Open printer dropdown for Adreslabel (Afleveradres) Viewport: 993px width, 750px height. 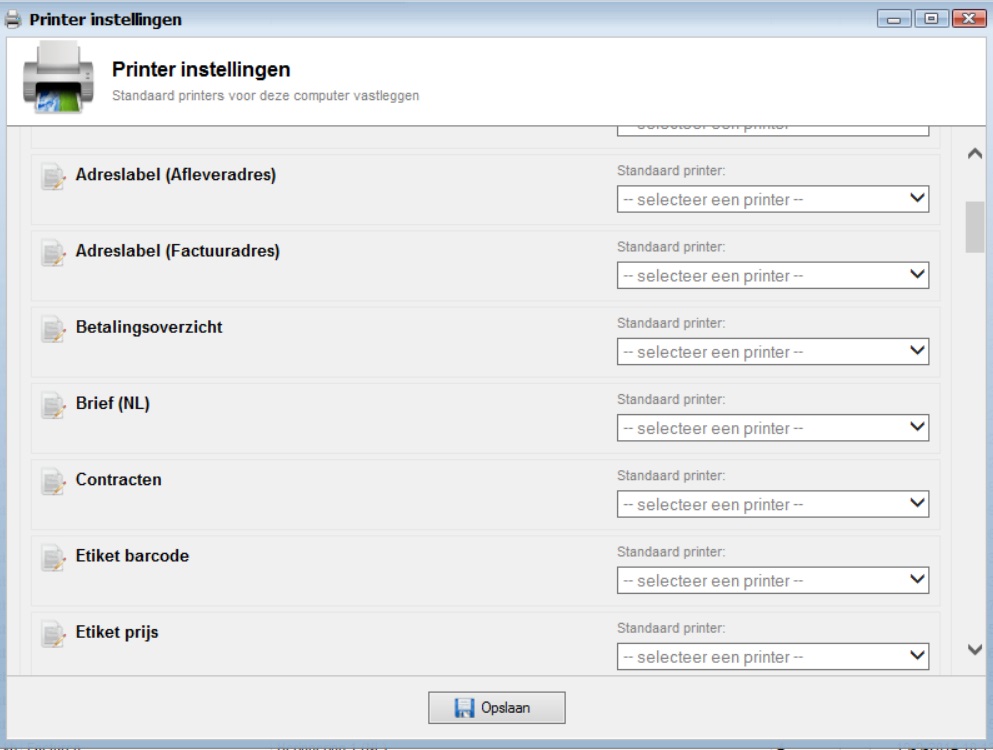pyautogui.click(x=773, y=199)
